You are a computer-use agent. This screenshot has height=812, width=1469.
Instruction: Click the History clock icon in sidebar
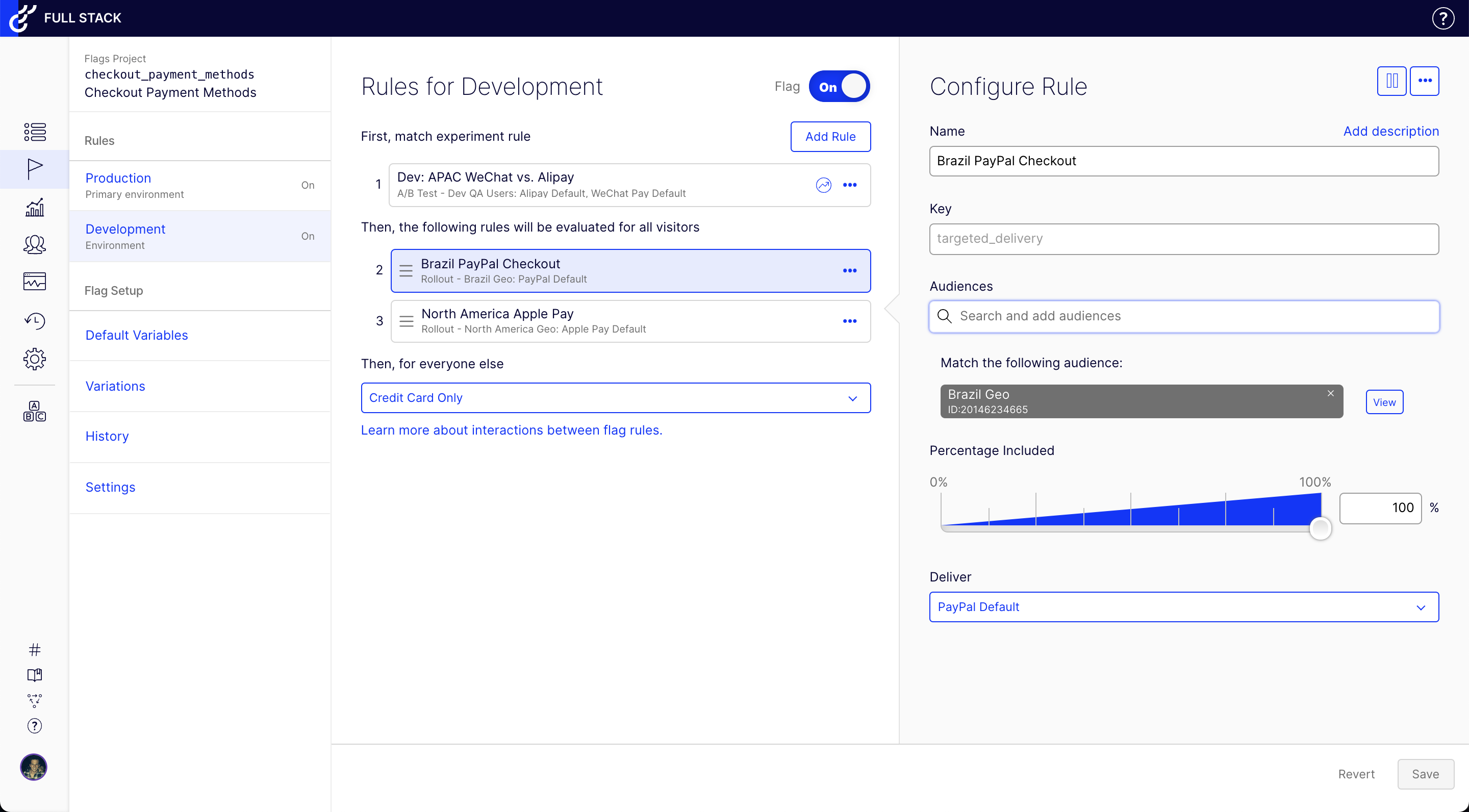(x=34, y=321)
